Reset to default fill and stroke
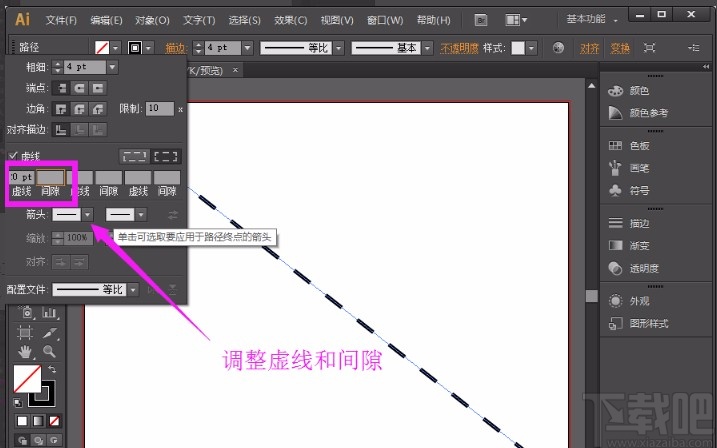 pyautogui.click(x=18, y=403)
